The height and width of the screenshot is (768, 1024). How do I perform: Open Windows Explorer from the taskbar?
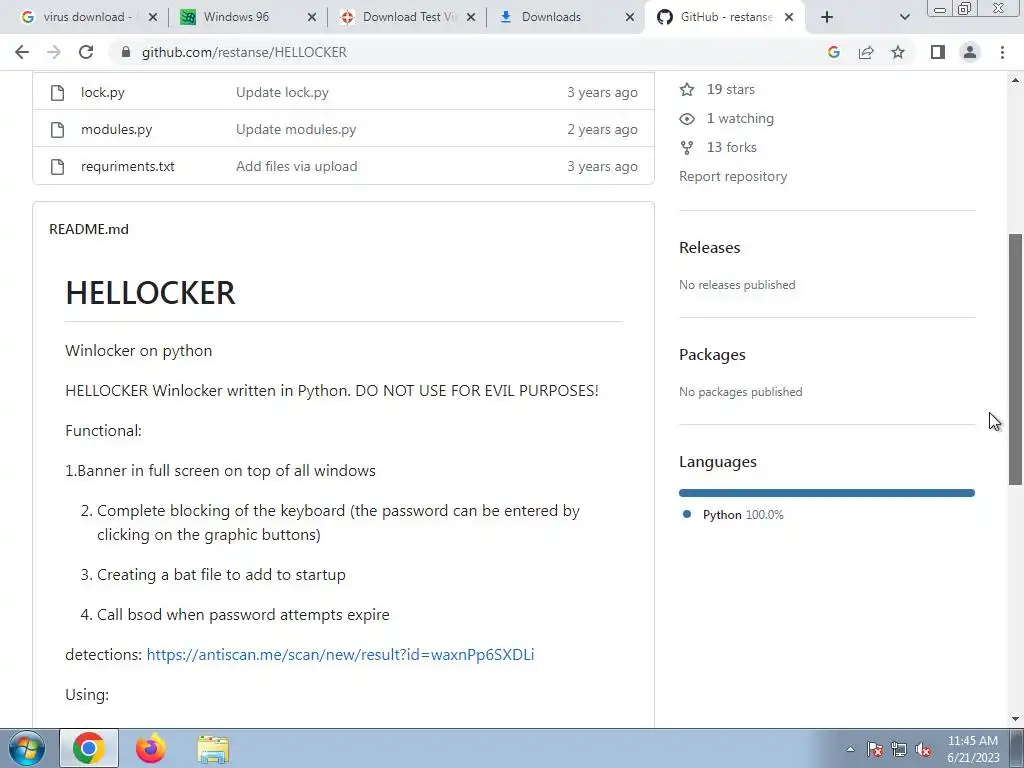[213, 748]
